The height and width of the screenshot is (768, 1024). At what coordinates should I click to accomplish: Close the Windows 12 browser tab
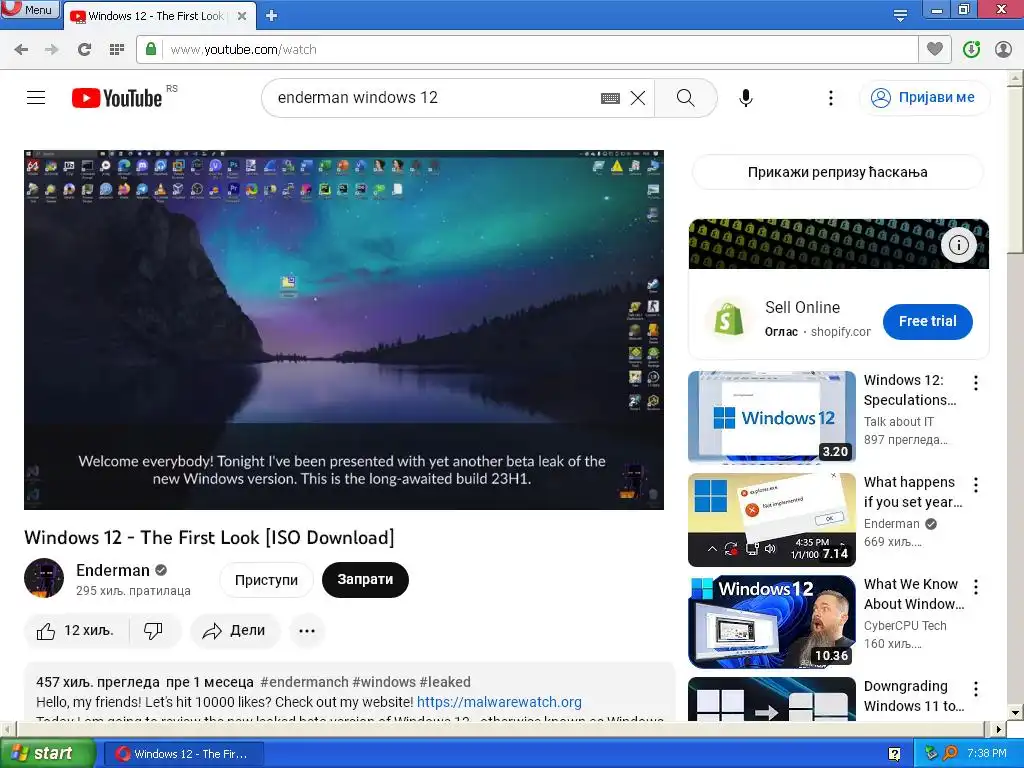coord(242,16)
